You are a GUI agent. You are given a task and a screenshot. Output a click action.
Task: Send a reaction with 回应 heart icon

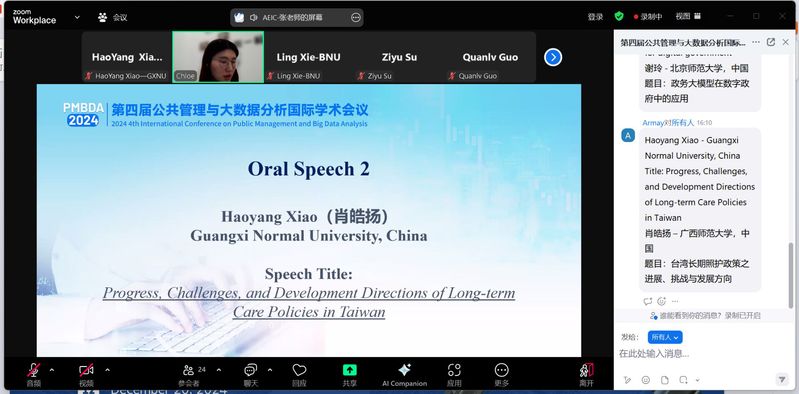[299, 370]
